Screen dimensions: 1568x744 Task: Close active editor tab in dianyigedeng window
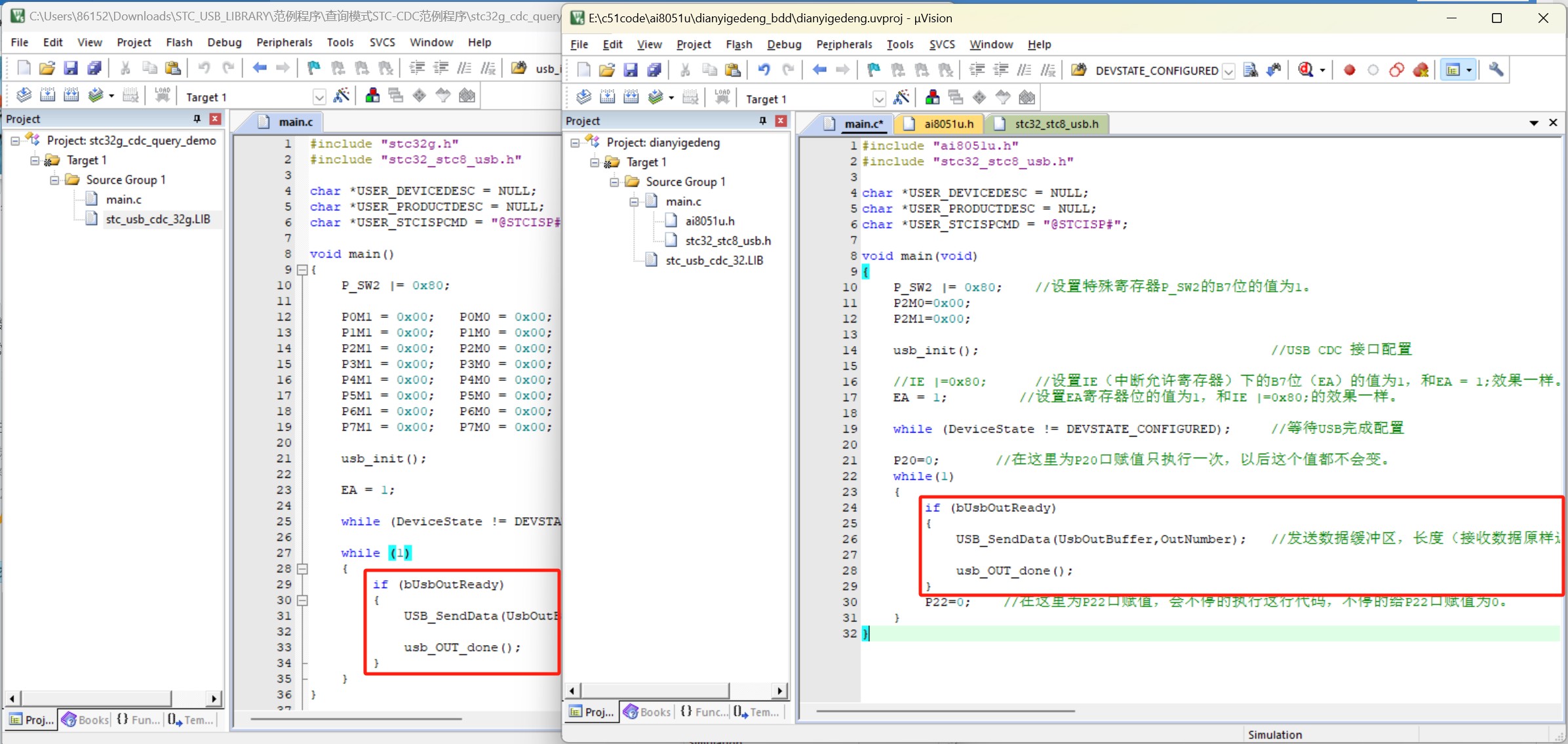pos(1553,123)
